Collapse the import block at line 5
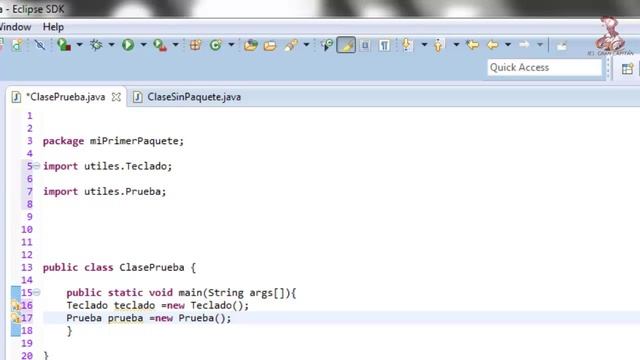The height and width of the screenshot is (360, 640). click(37, 166)
